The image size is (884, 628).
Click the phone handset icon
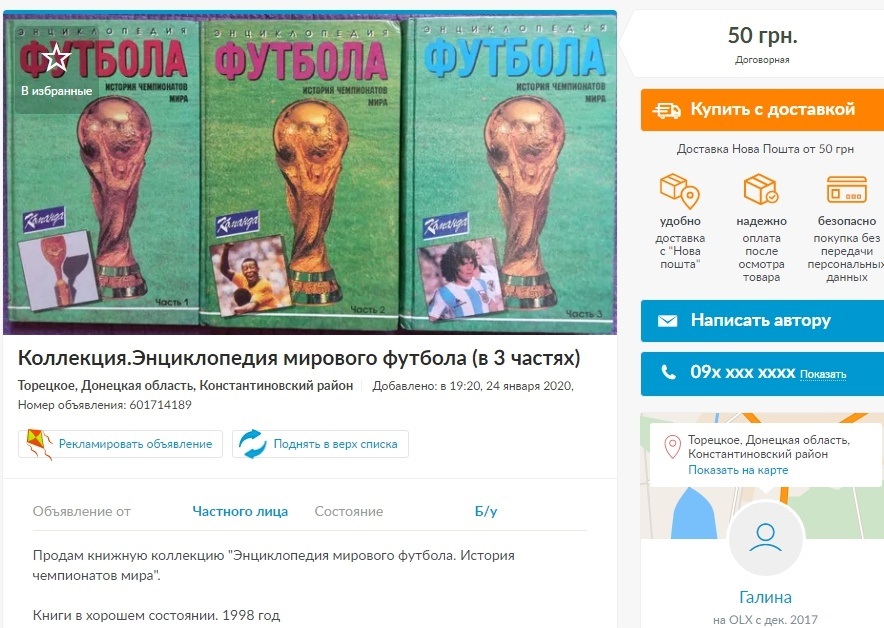click(668, 372)
